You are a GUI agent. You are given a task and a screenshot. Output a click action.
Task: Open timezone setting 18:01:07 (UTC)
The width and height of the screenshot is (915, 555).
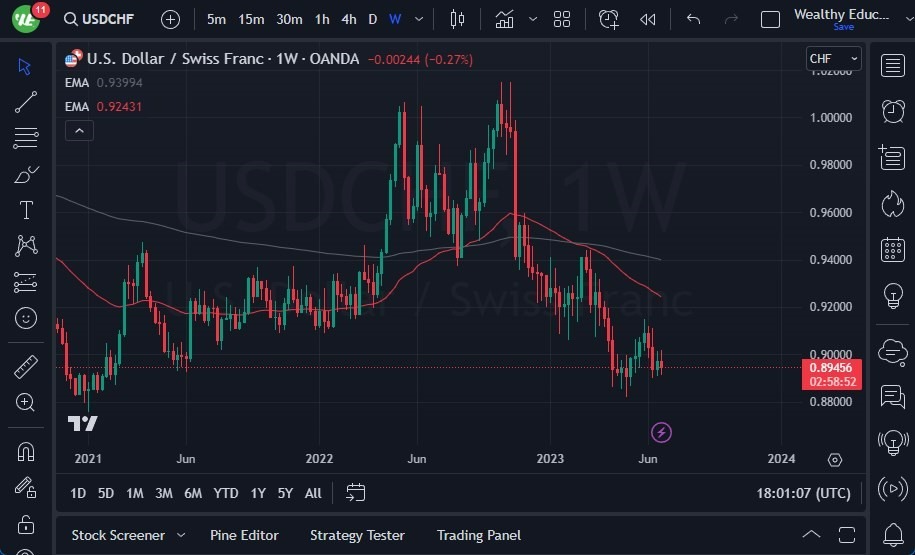(804, 493)
